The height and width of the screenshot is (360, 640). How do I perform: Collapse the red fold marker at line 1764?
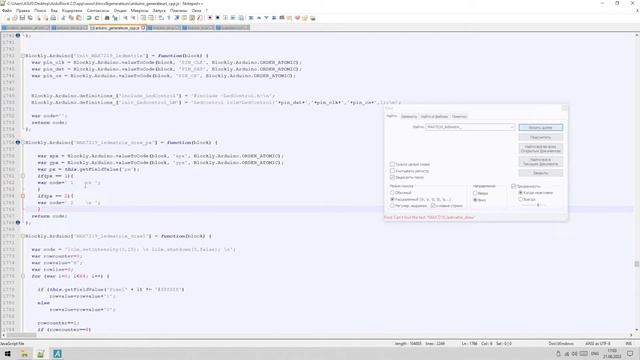coord(23,196)
